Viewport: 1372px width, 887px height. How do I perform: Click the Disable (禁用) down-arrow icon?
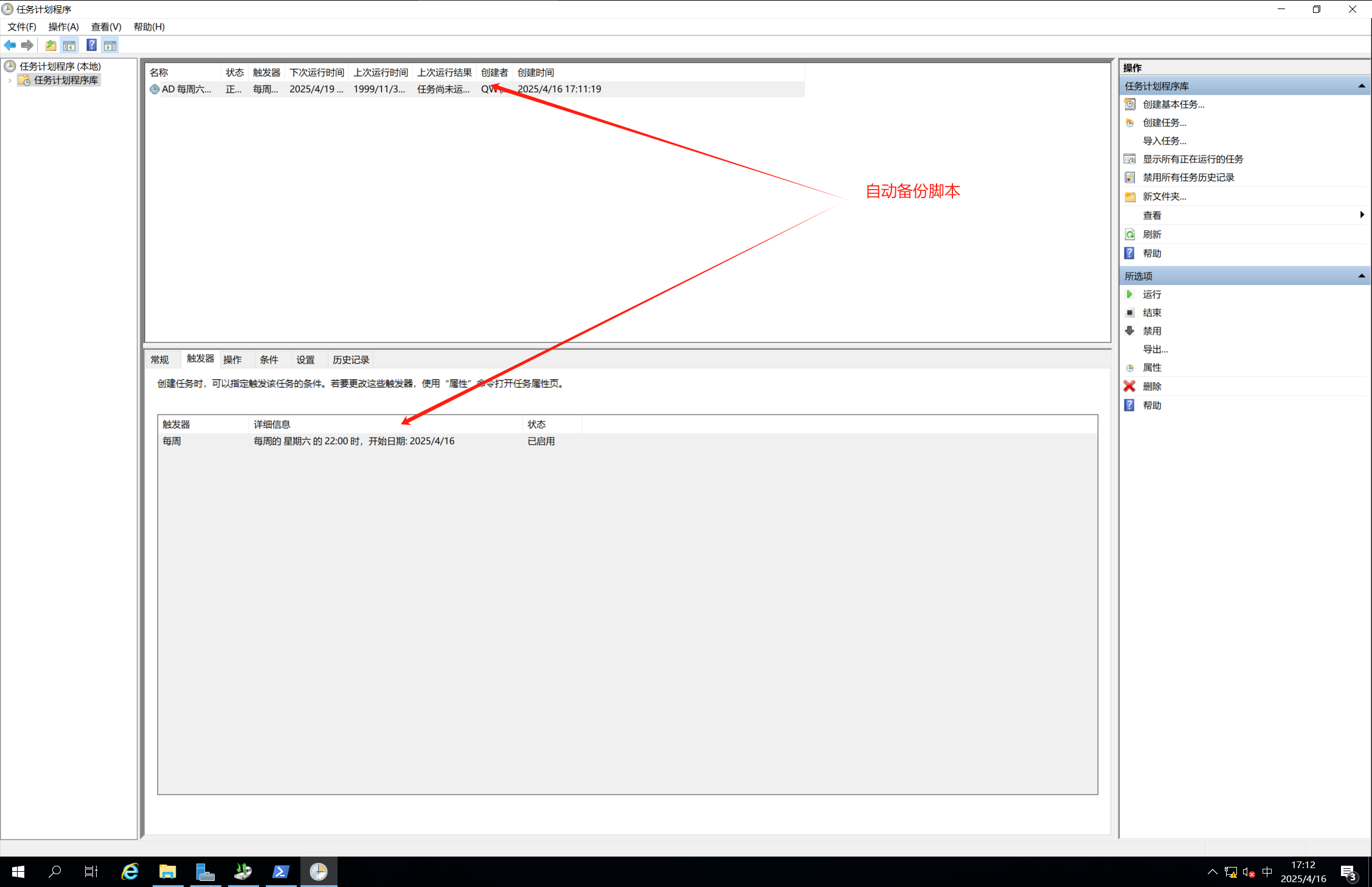1129,331
